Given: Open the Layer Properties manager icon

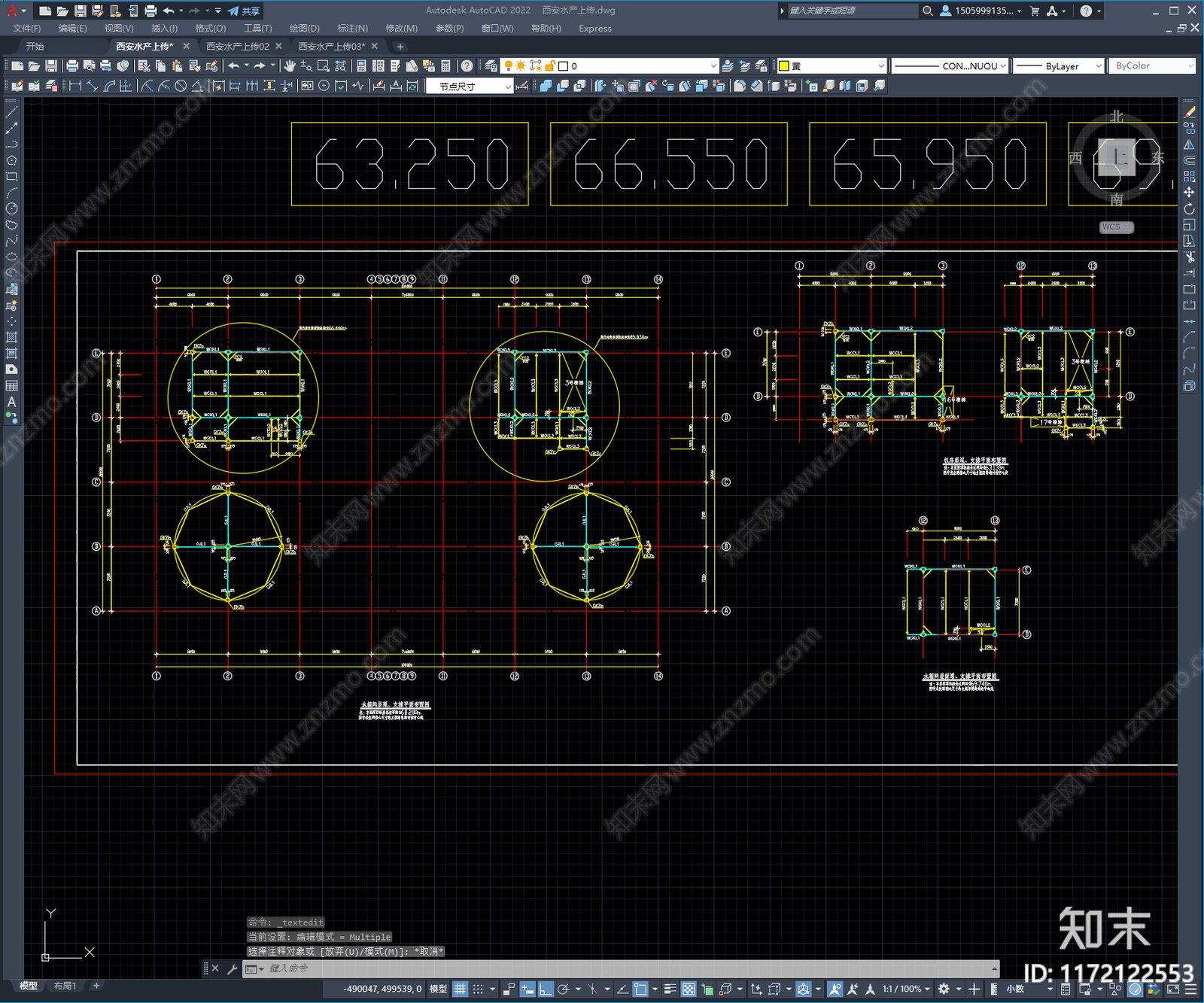Looking at the screenshot, I should [x=491, y=66].
